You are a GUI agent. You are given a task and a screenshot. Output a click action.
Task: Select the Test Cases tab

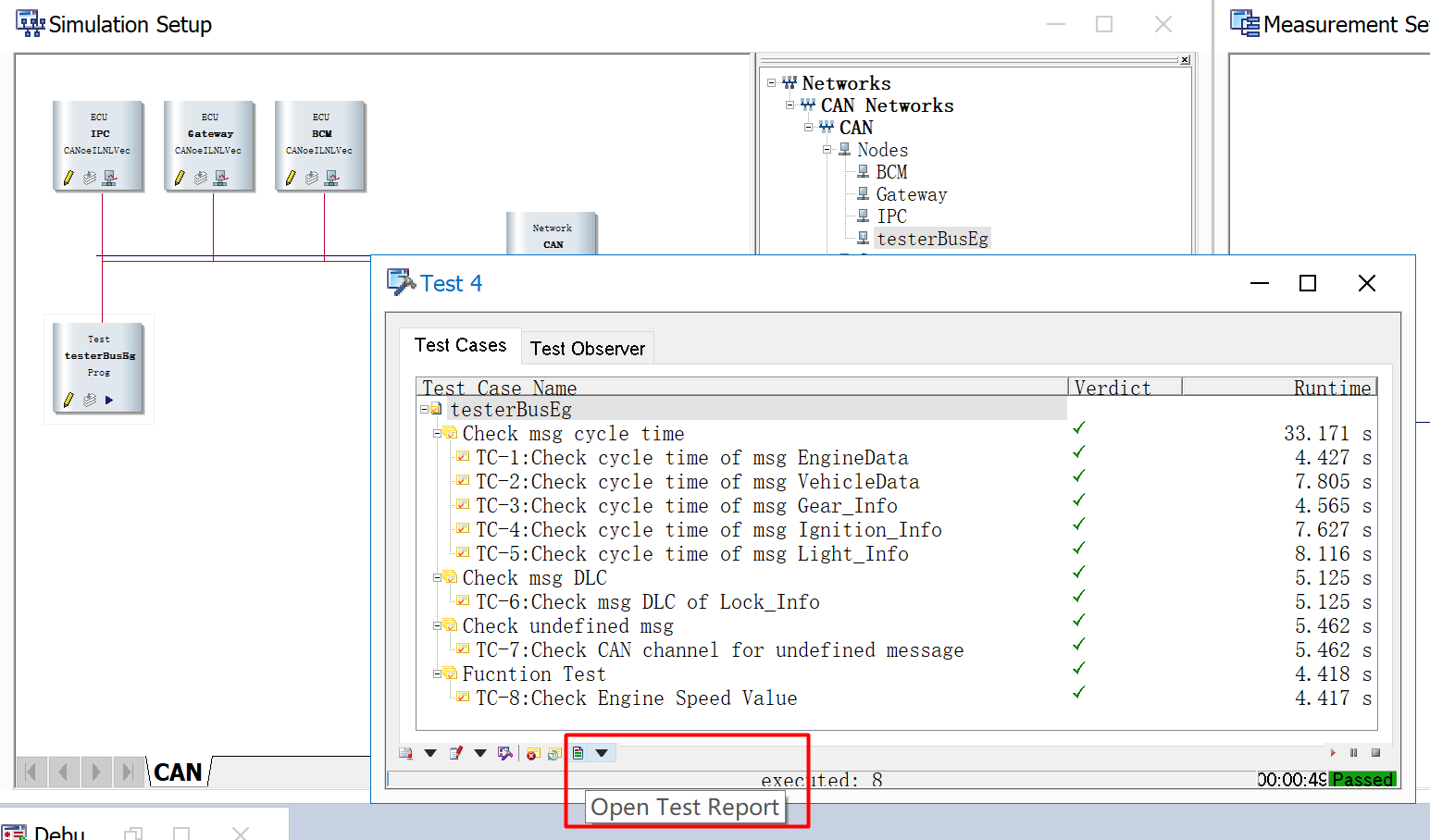coord(460,345)
